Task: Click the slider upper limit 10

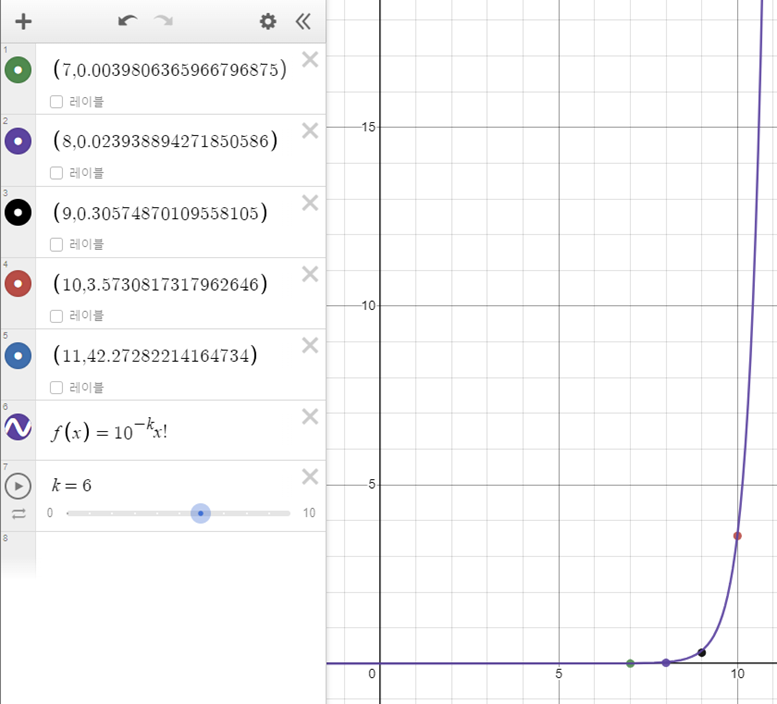Action: [x=309, y=513]
